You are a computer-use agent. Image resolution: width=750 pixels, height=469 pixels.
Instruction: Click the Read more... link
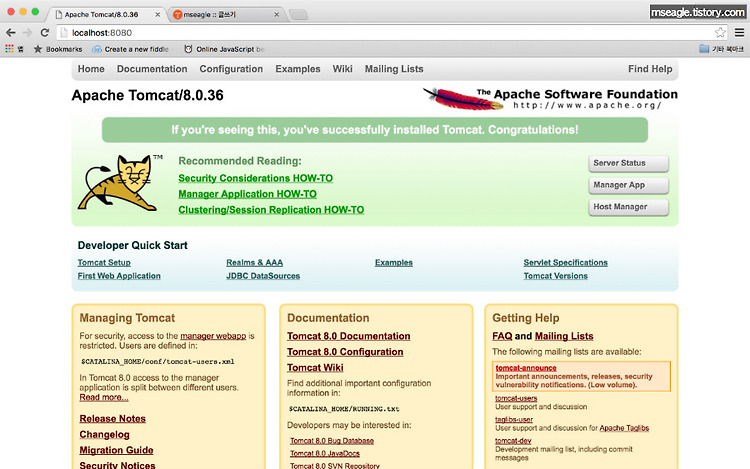pos(104,397)
